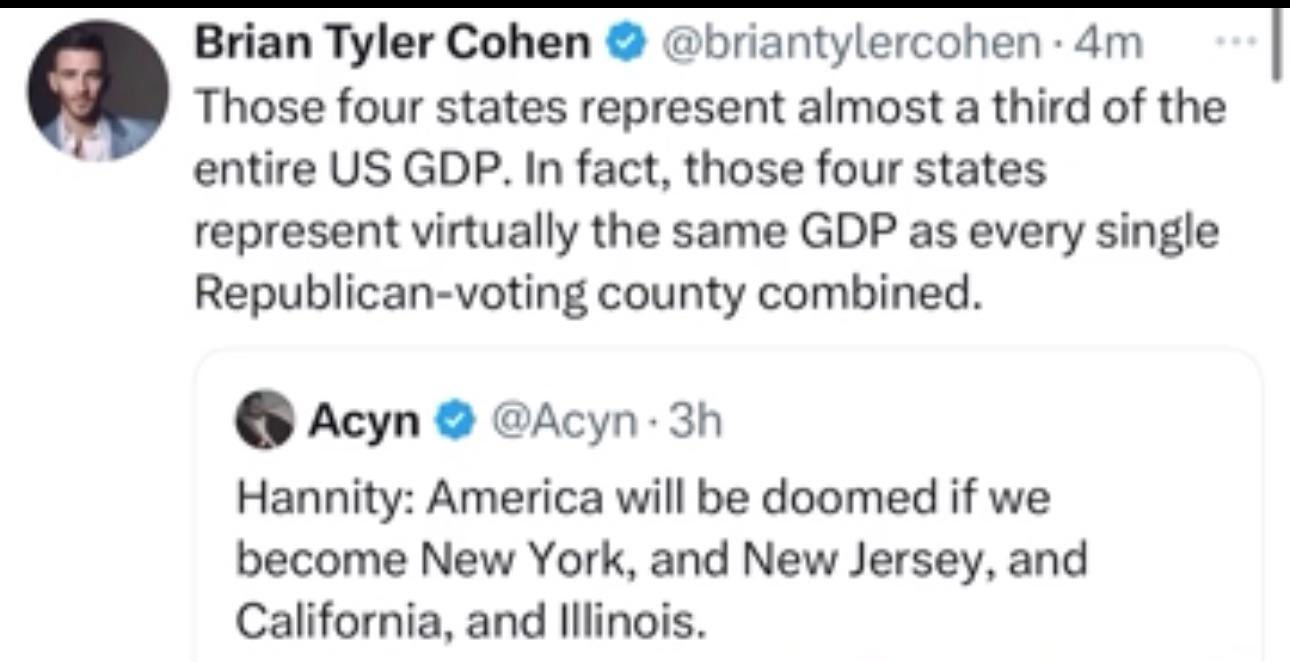Screen dimensions: 1290x662
Task: Click the 'represent virtually the same GDP' line
Action: [x=706, y=233]
